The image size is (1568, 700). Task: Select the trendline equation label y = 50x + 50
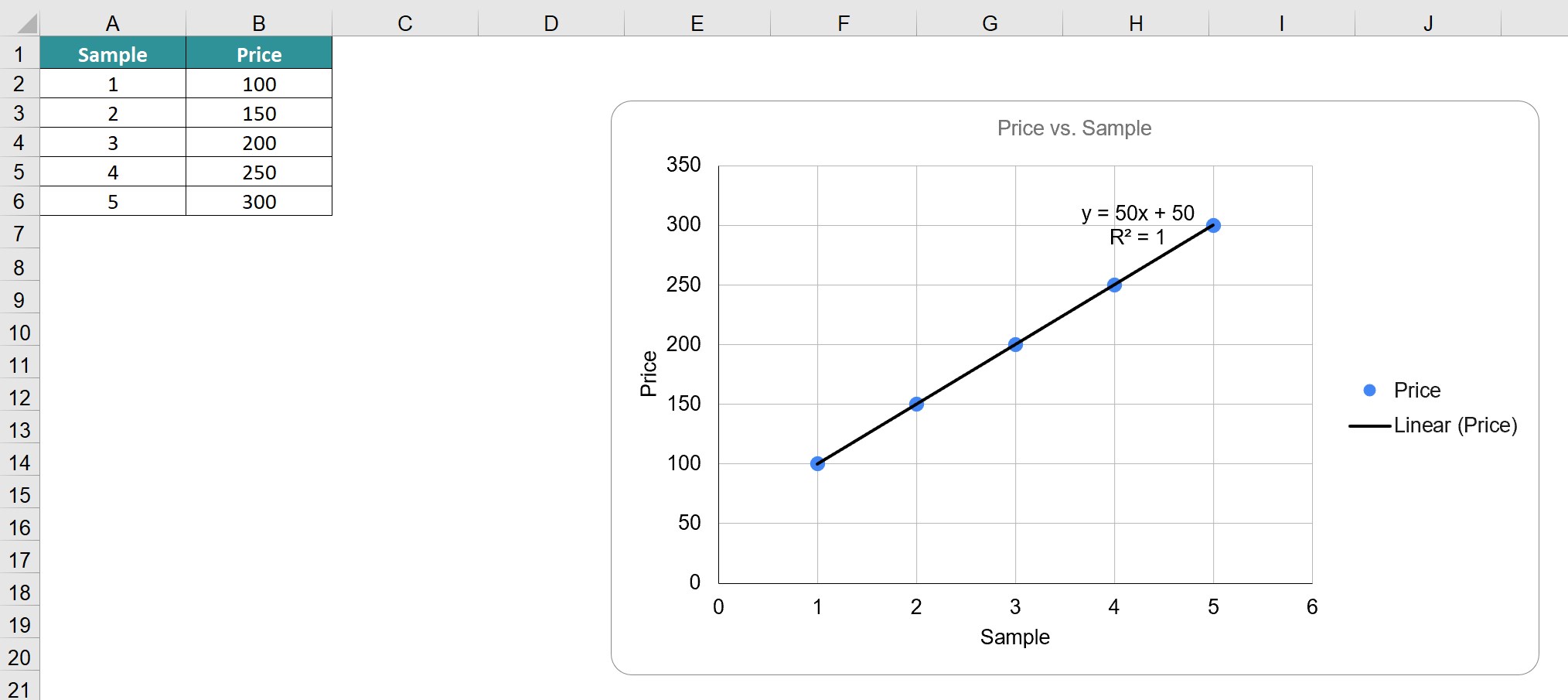[x=1137, y=213]
